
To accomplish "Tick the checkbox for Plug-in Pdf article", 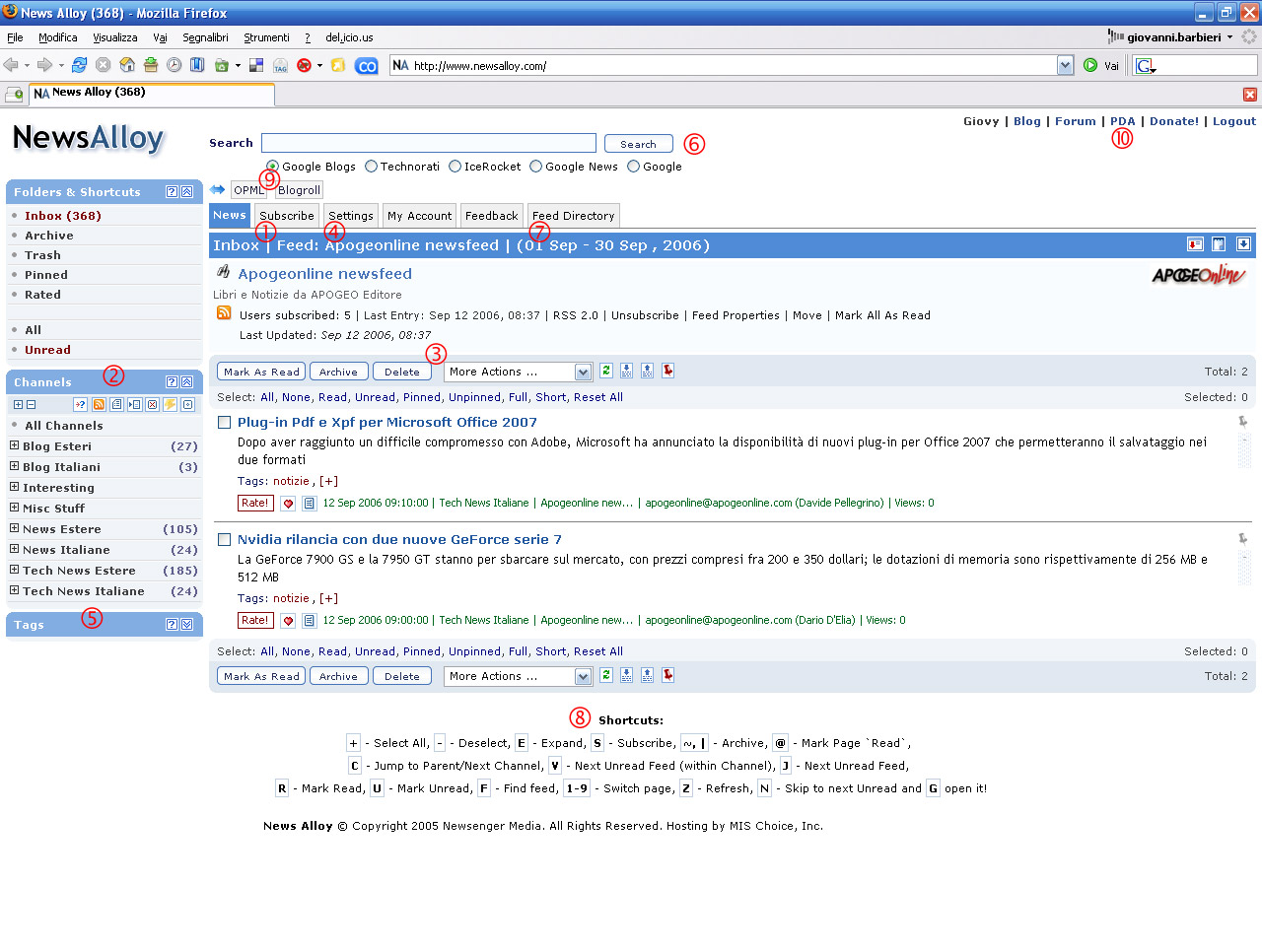I will [x=224, y=423].
